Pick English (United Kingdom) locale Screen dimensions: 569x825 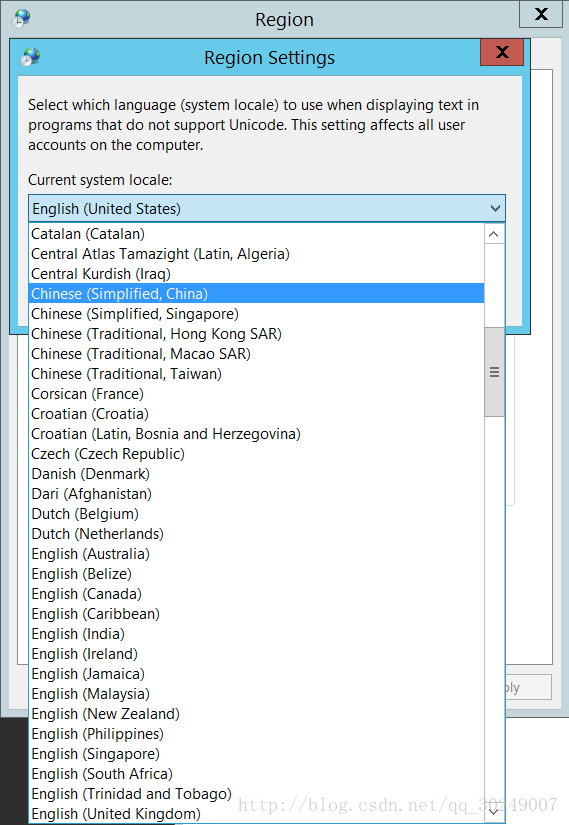256,813
